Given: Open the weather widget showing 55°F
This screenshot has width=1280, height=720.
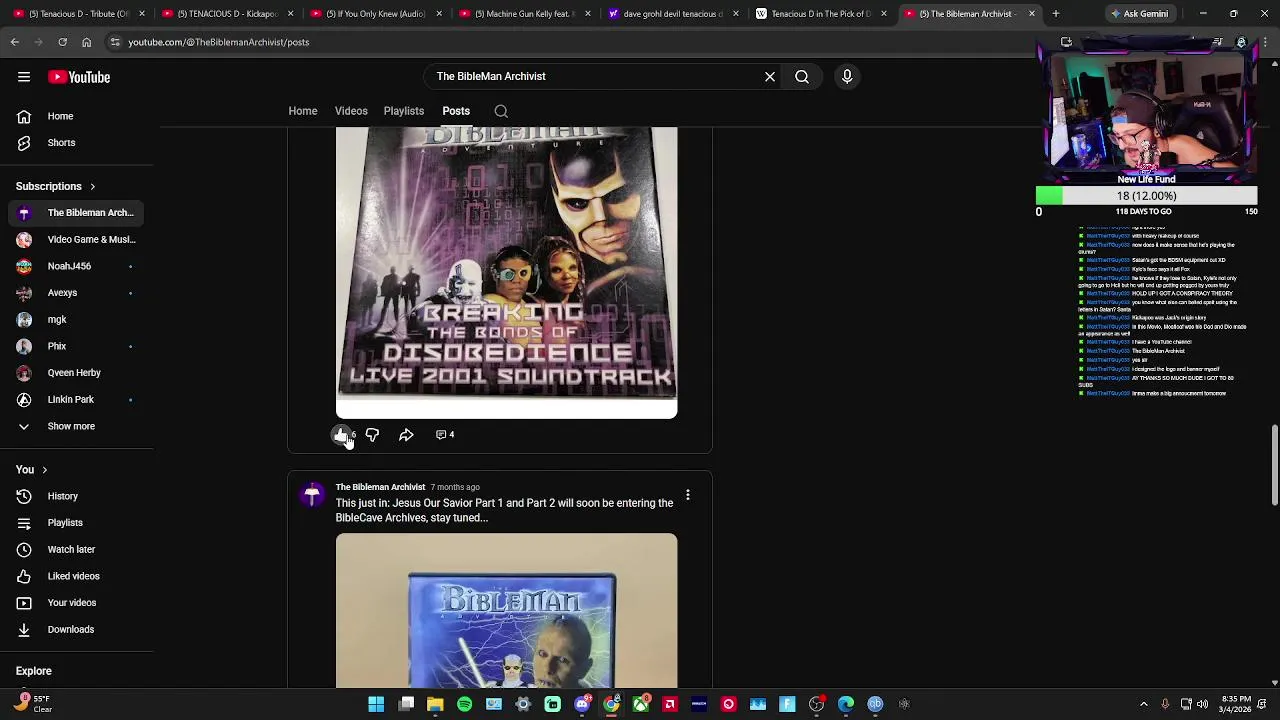Looking at the screenshot, I should pos(33,704).
